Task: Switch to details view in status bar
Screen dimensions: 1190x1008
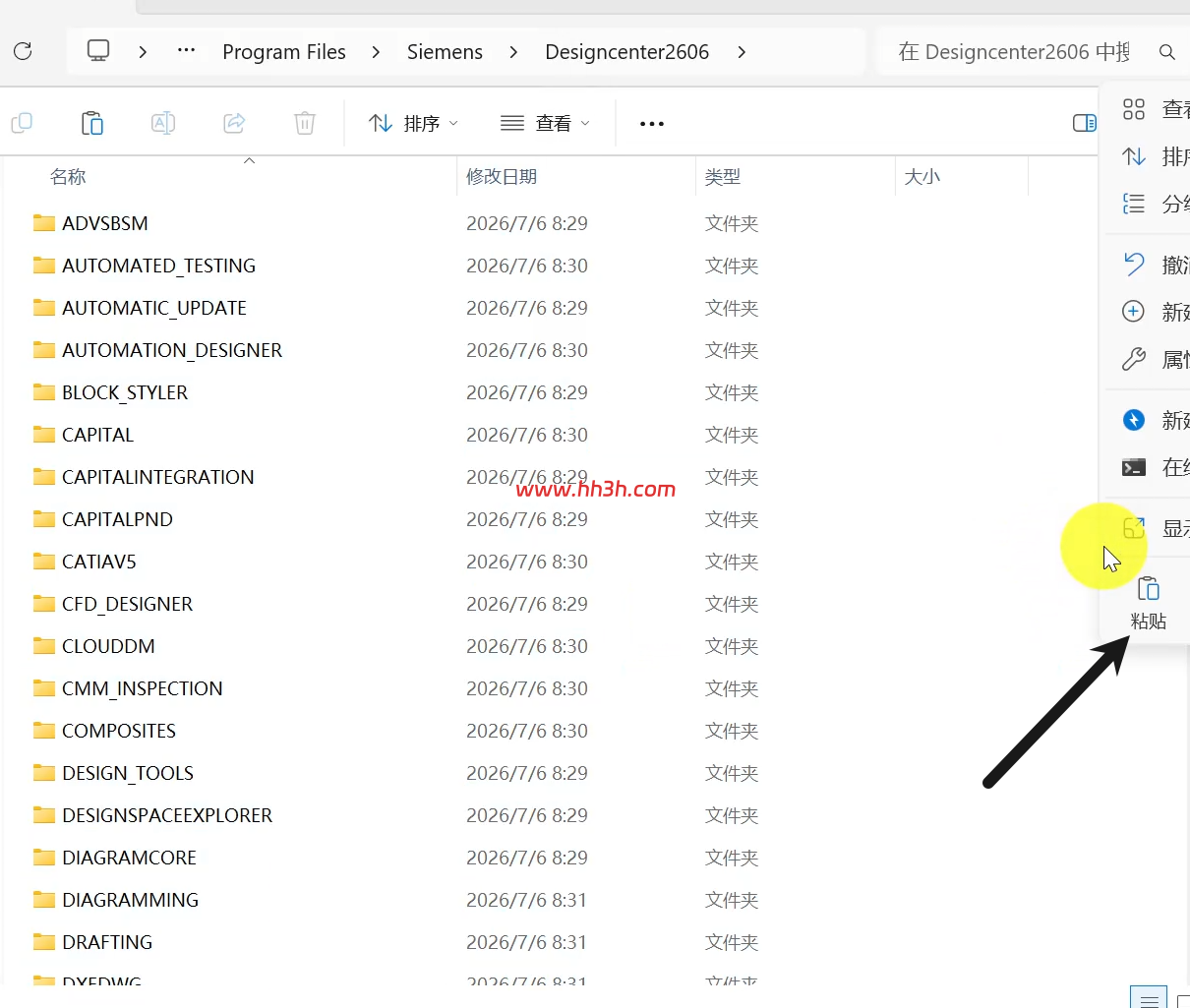Action: (x=1148, y=998)
